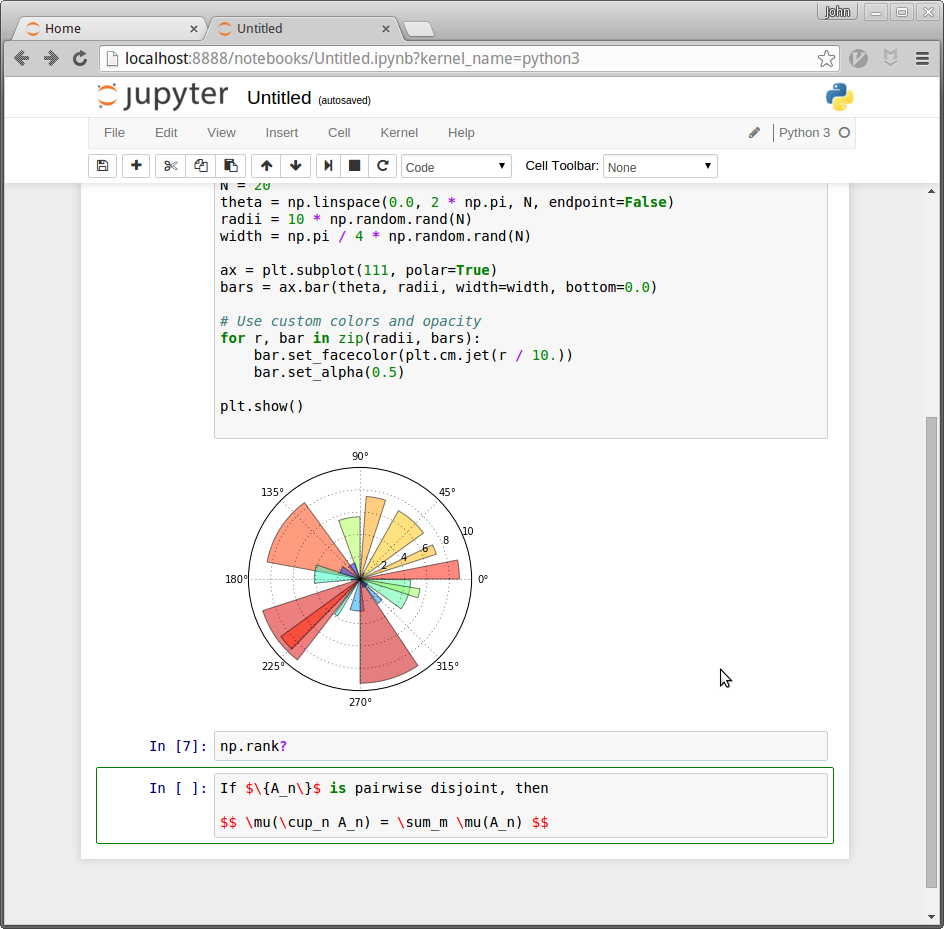944x929 pixels.
Task: Copy selected cells icon
Action: point(201,166)
